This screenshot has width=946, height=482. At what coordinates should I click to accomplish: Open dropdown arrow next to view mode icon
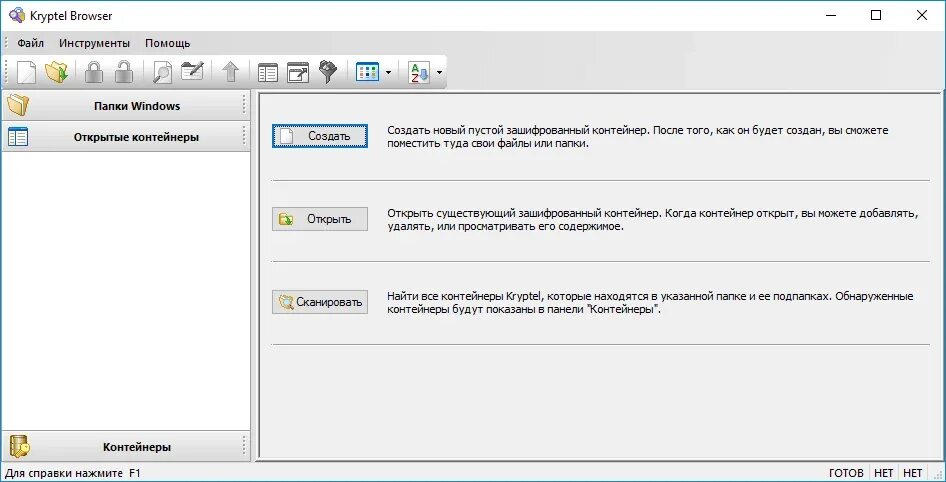387,73
